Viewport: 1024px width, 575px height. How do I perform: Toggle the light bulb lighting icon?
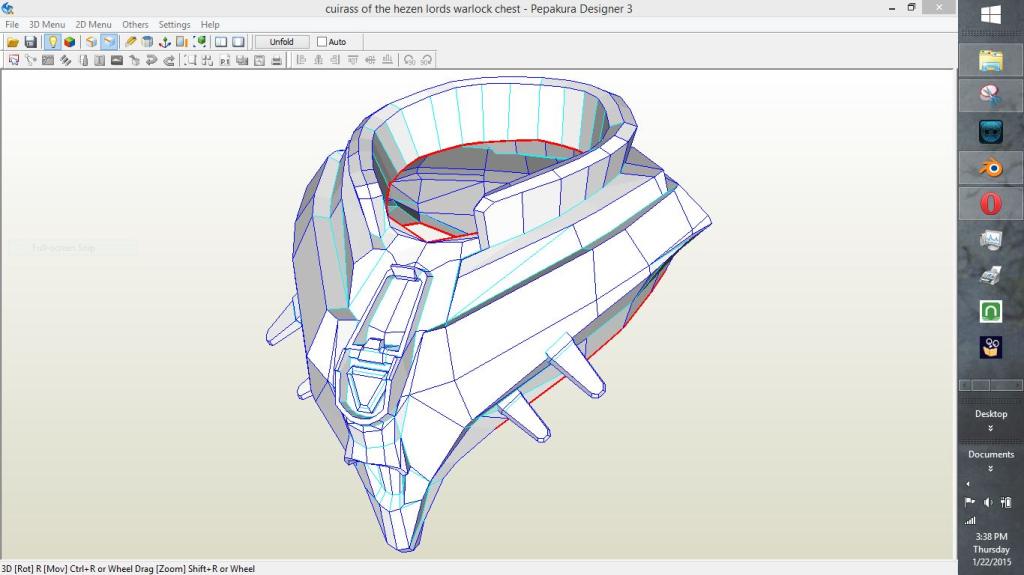coord(52,42)
